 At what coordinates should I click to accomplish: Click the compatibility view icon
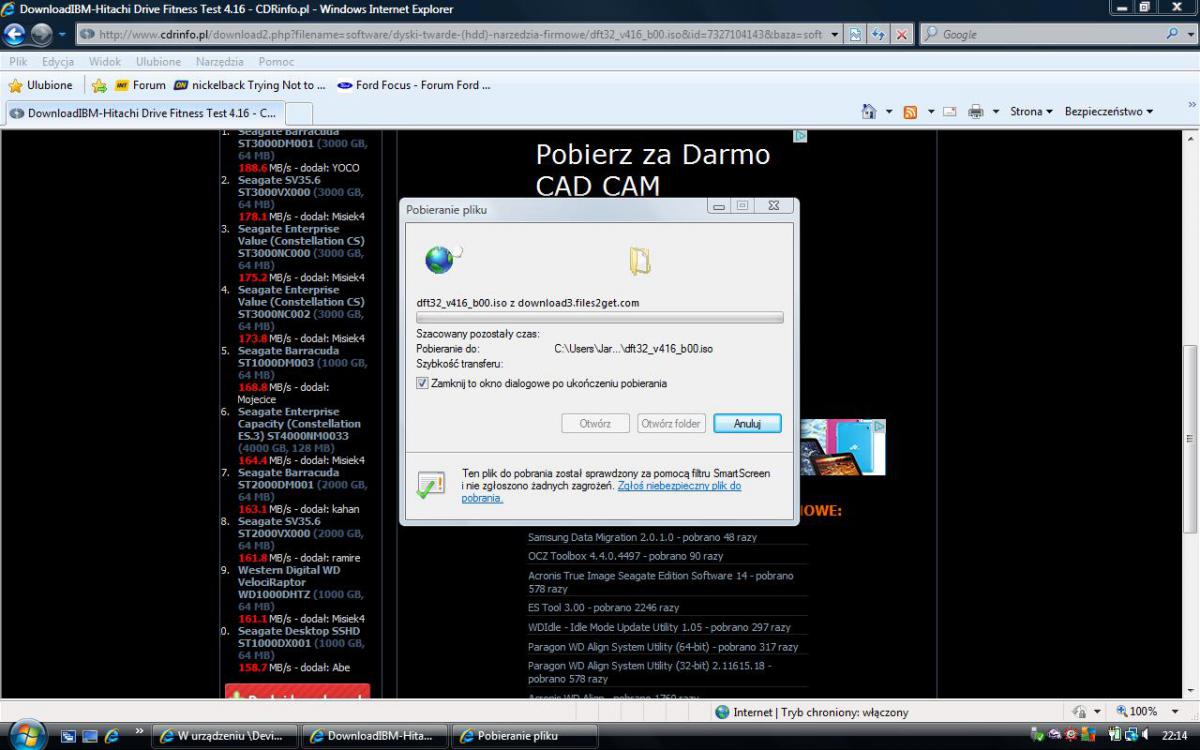pyautogui.click(x=856, y=34)
